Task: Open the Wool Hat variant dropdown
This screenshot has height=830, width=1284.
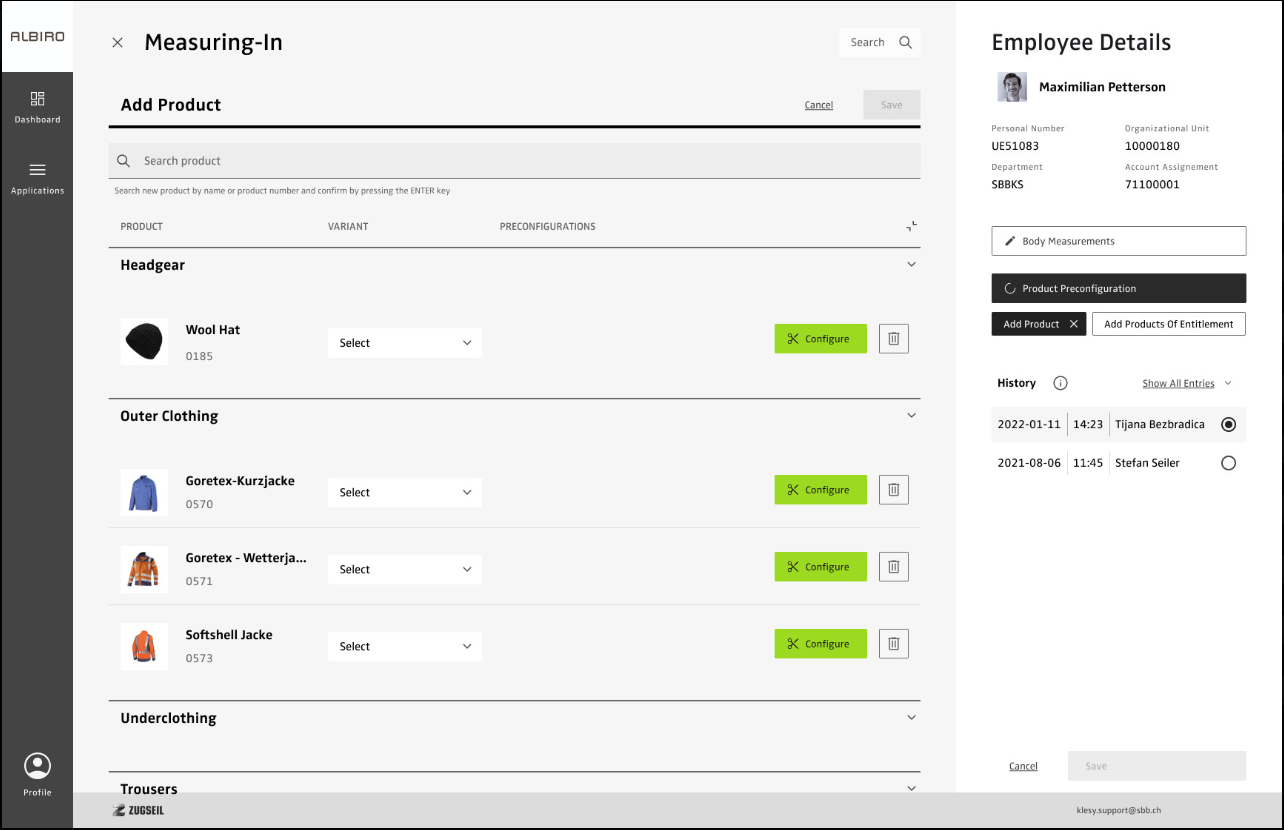Action: (405, 343)
